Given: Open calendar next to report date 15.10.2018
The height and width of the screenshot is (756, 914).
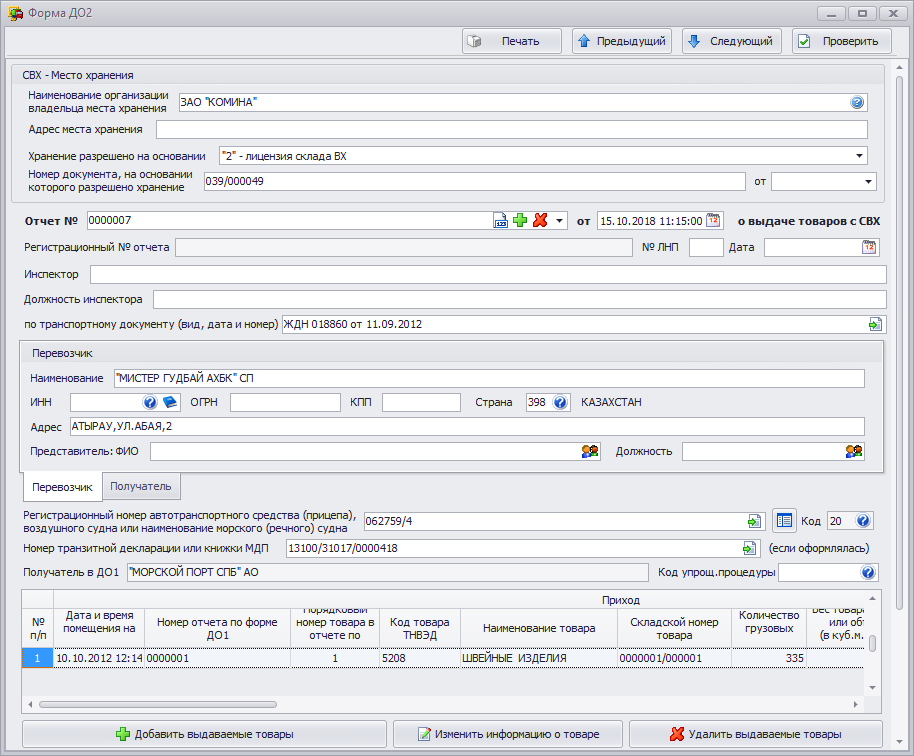Looking at the screenshot, I should pyautogui.click(x=713, y=220).
